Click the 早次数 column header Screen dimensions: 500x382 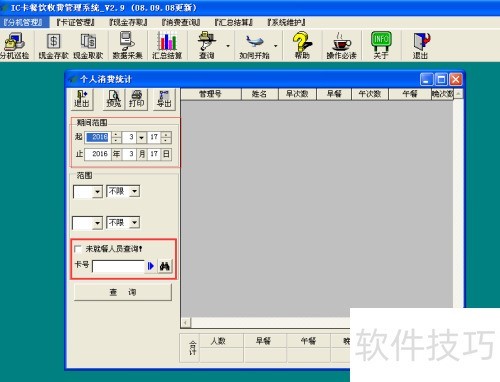[297, 94]
